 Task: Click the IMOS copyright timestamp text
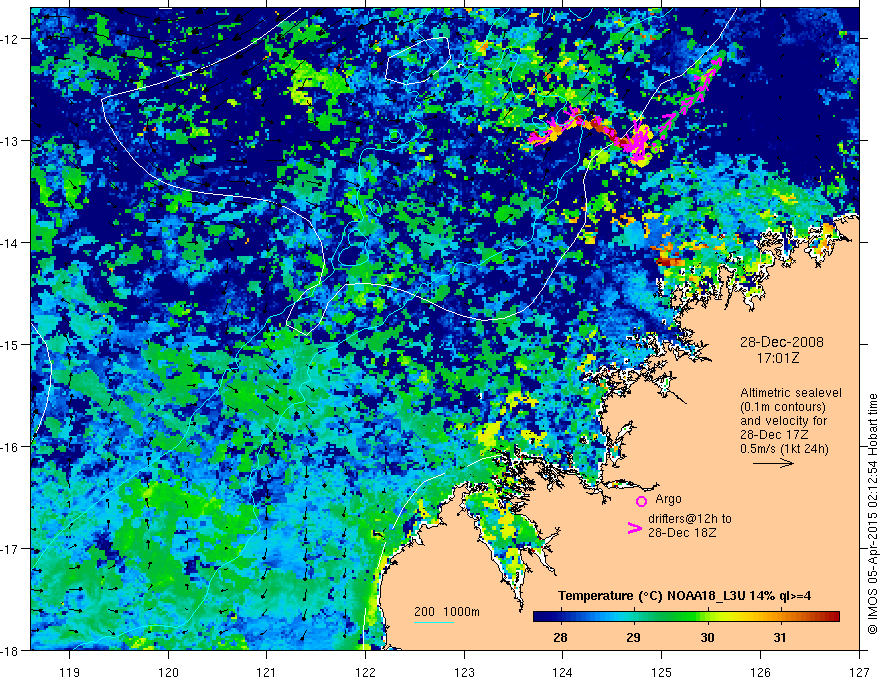point(872,515)
